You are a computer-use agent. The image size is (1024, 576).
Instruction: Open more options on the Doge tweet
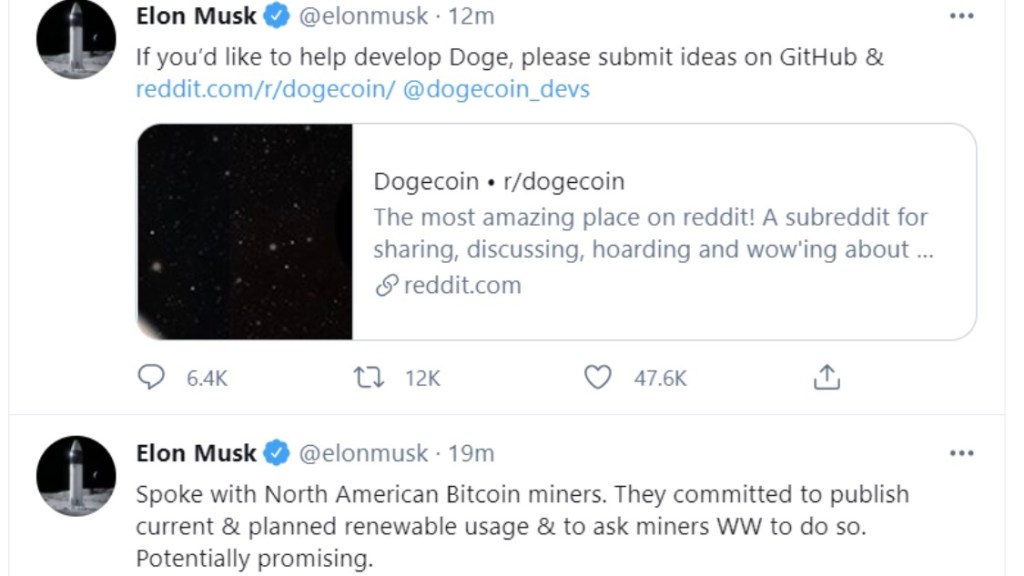[x=961, y=17]
